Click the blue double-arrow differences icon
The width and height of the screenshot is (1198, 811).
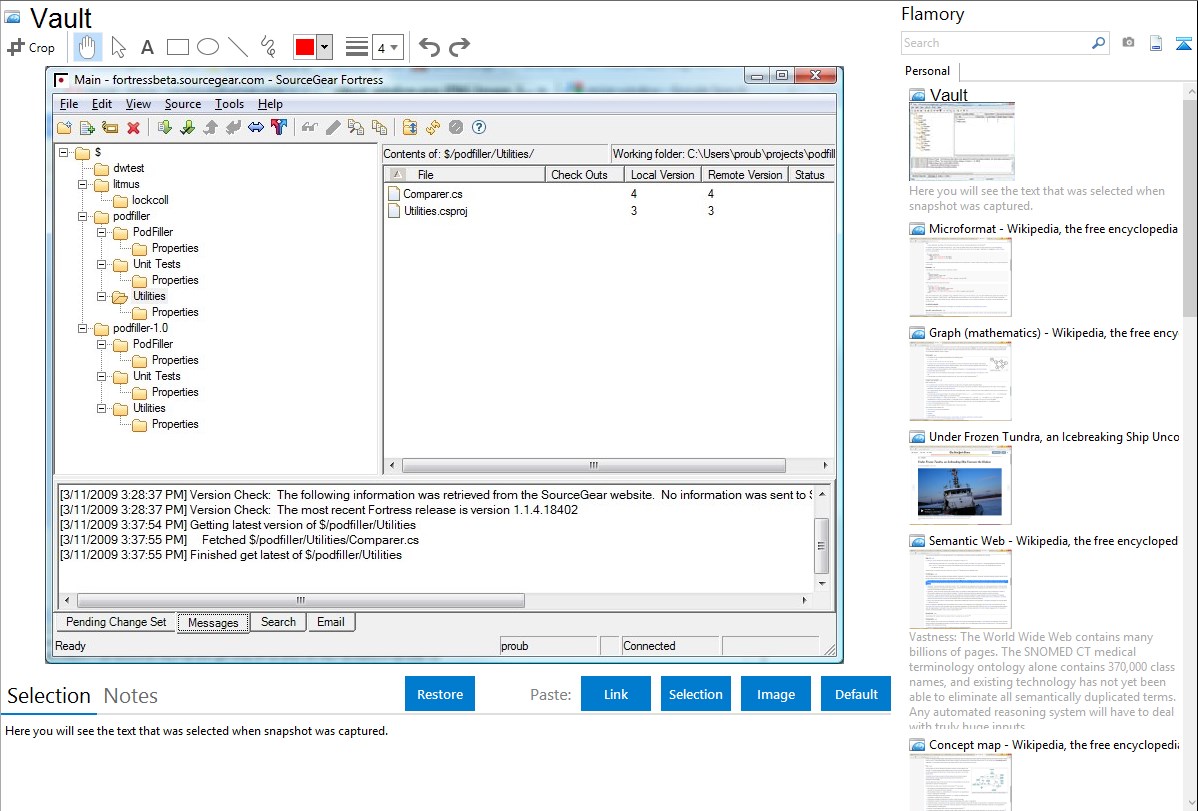pos(256,128)
